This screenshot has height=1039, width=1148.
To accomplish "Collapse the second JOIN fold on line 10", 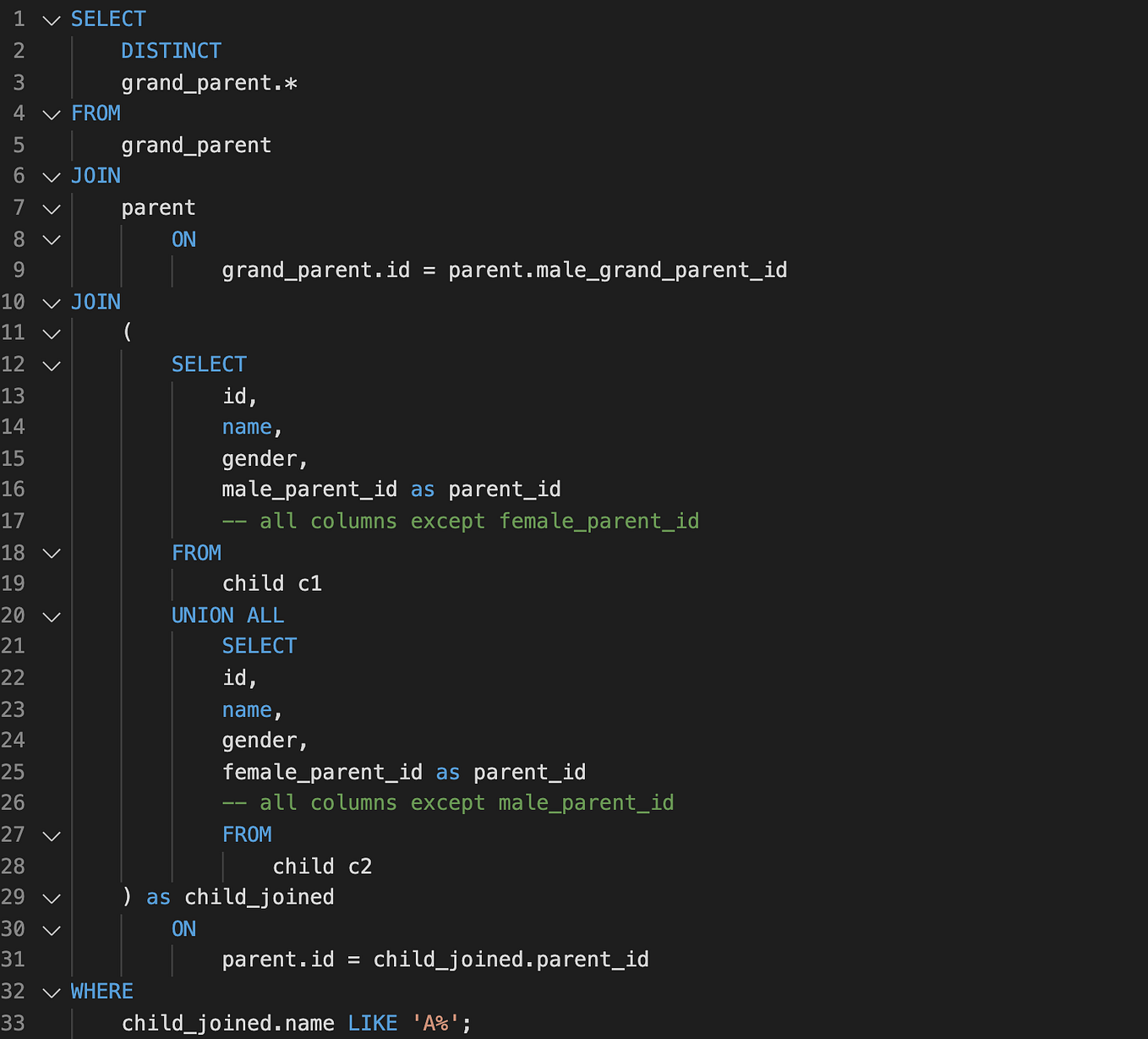I will pyautogui.click(x=51, y=303).
